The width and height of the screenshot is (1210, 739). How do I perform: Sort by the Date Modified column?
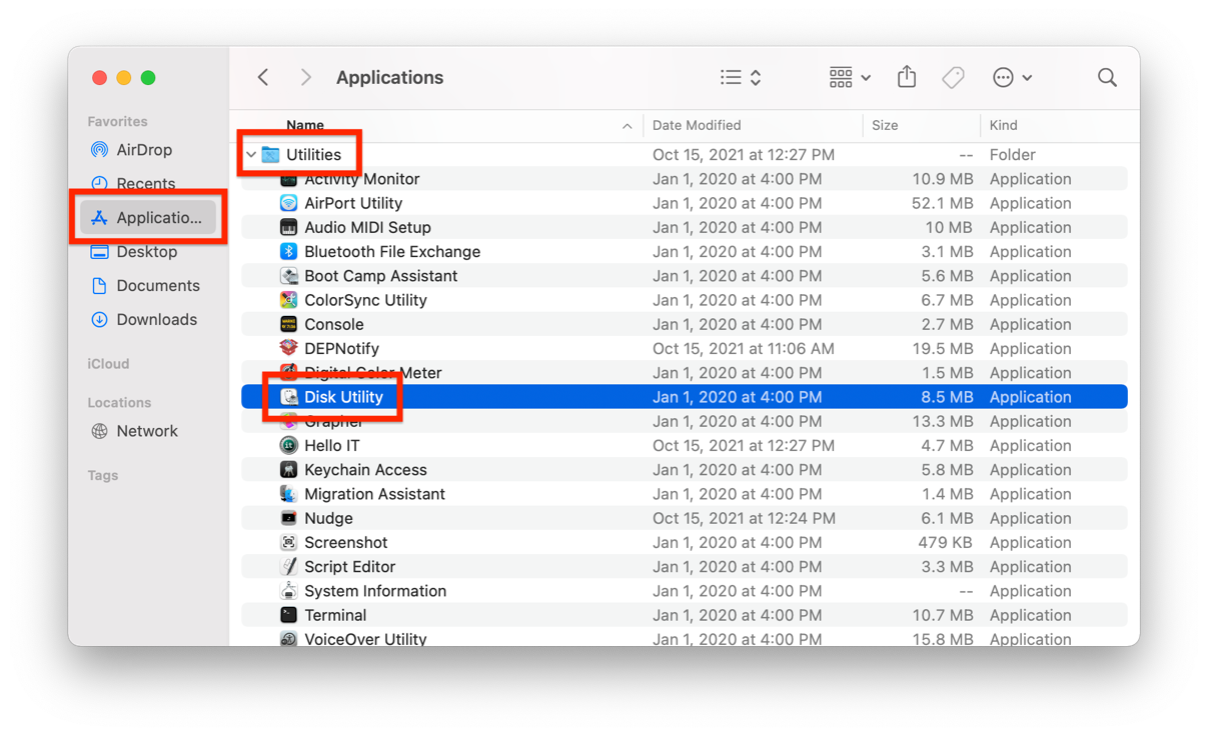tap(697, 126)
